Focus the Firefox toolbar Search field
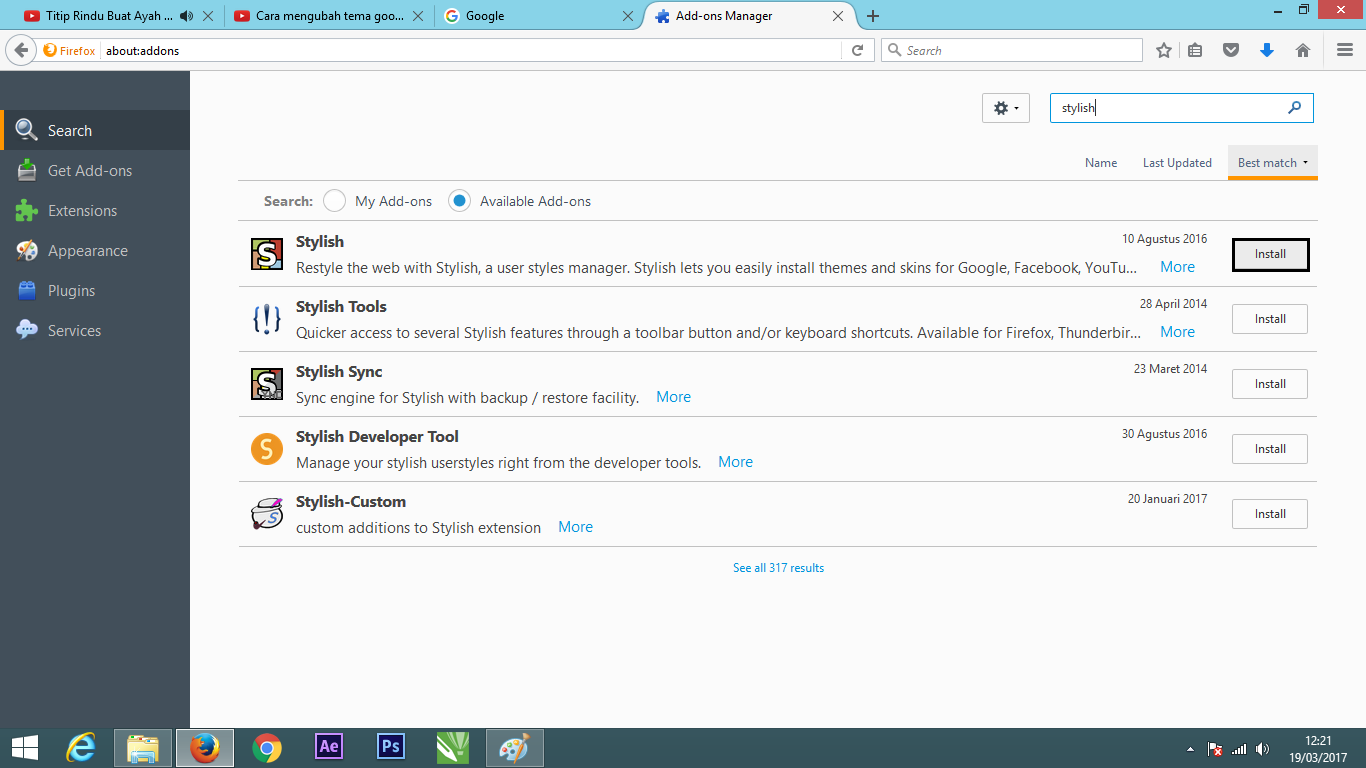Image resolution: width=1366 pixels, height=768 pixels. tap(1012, 50)
